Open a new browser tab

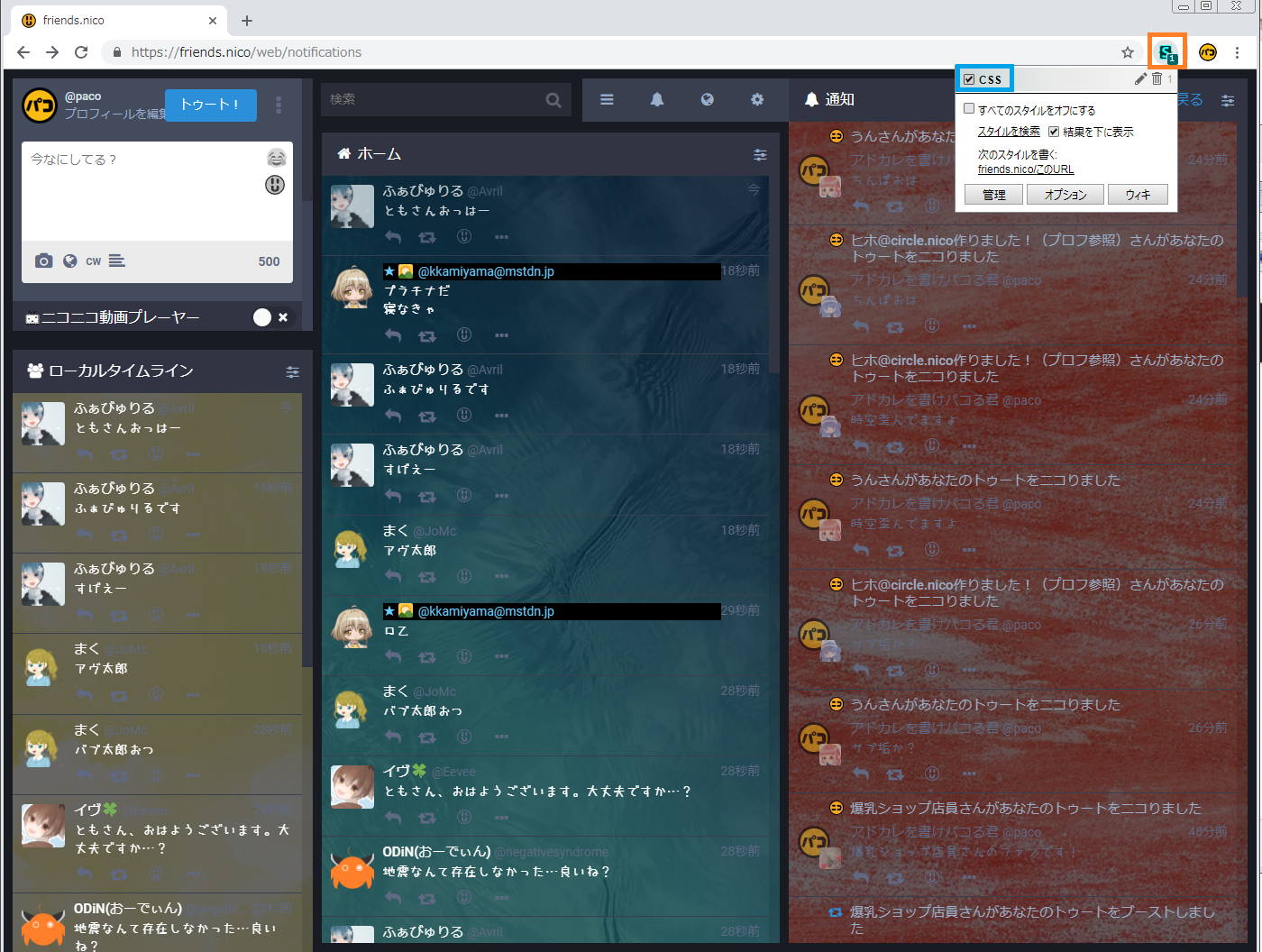(x=247, y=20)
